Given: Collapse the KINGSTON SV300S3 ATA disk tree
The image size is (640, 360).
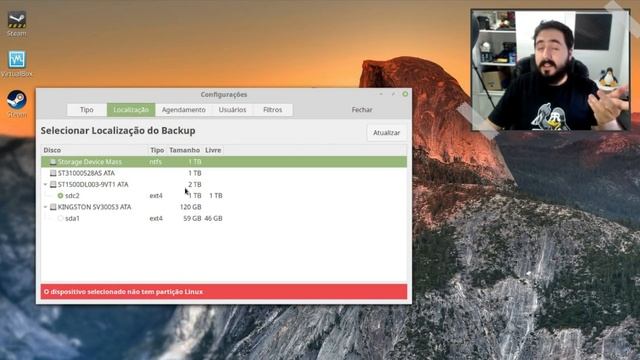Looking at the screenshot, I should [x=45, y=207].
